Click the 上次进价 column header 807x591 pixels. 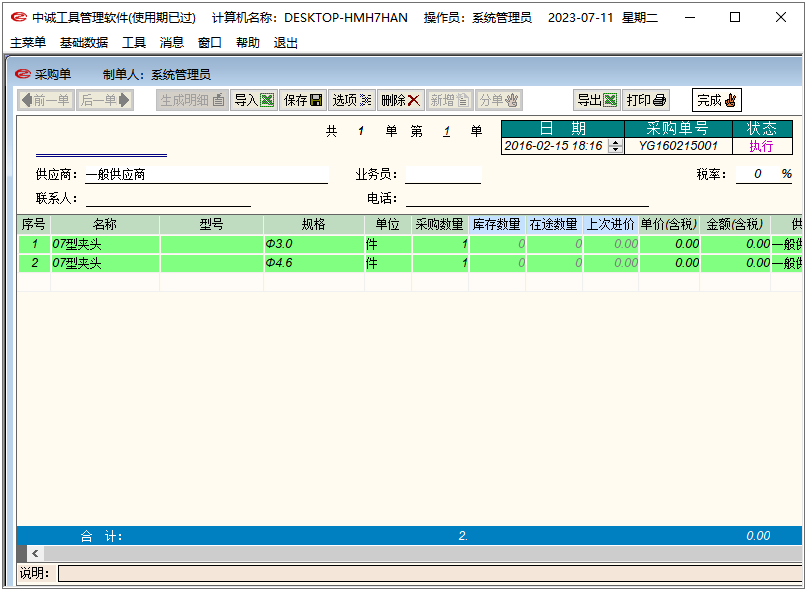(x=611, y=224)
